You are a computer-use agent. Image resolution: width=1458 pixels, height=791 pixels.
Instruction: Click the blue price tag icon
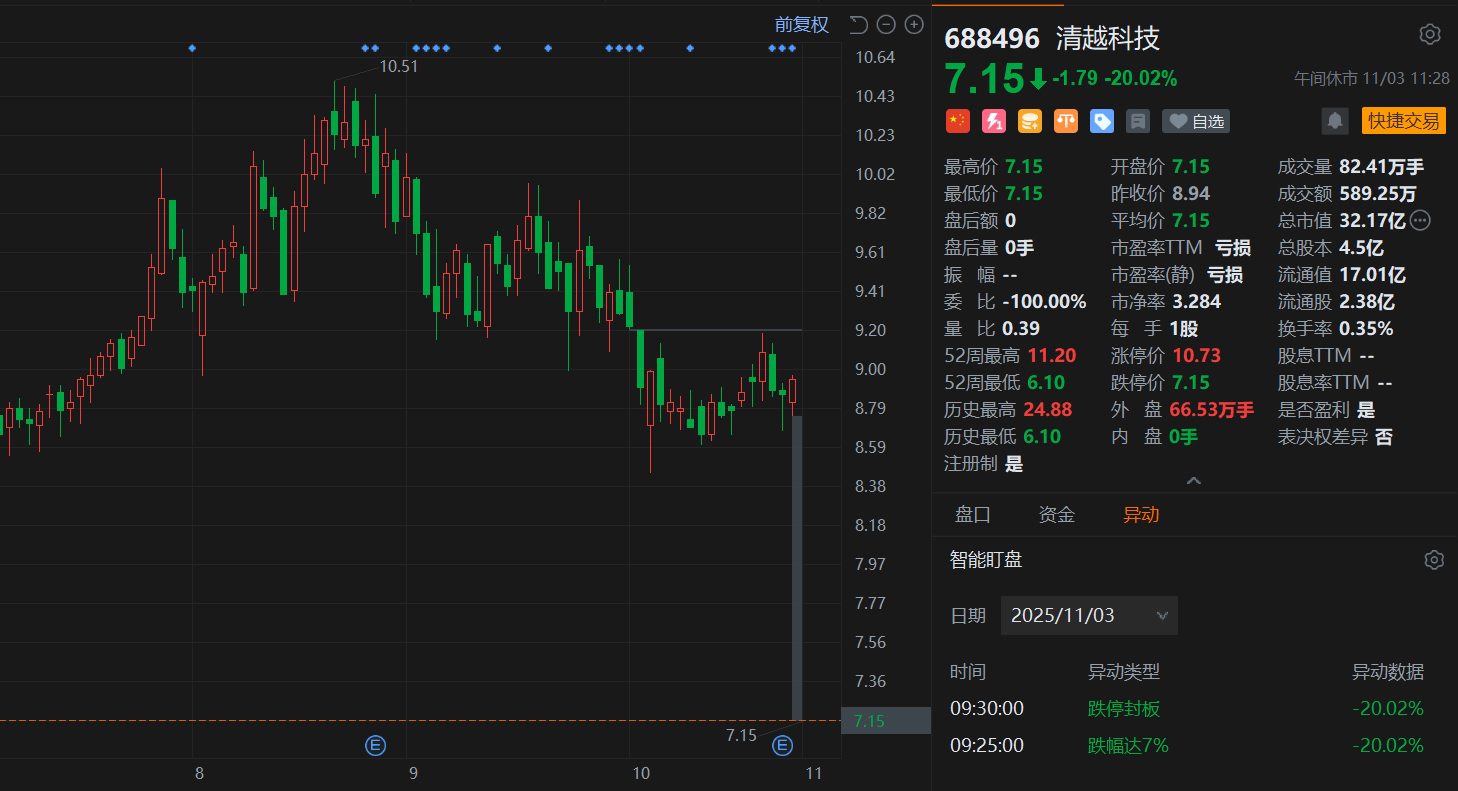(x=1102, y=121)
